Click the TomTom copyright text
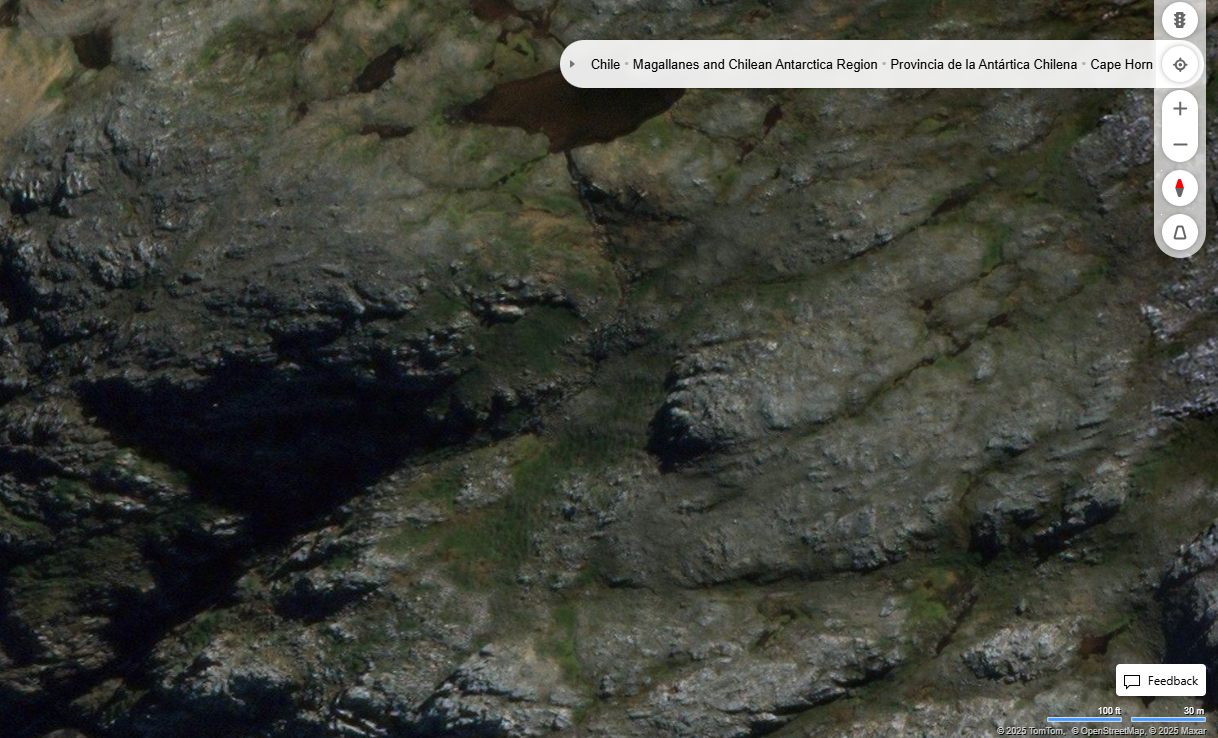 (1031, 731)
